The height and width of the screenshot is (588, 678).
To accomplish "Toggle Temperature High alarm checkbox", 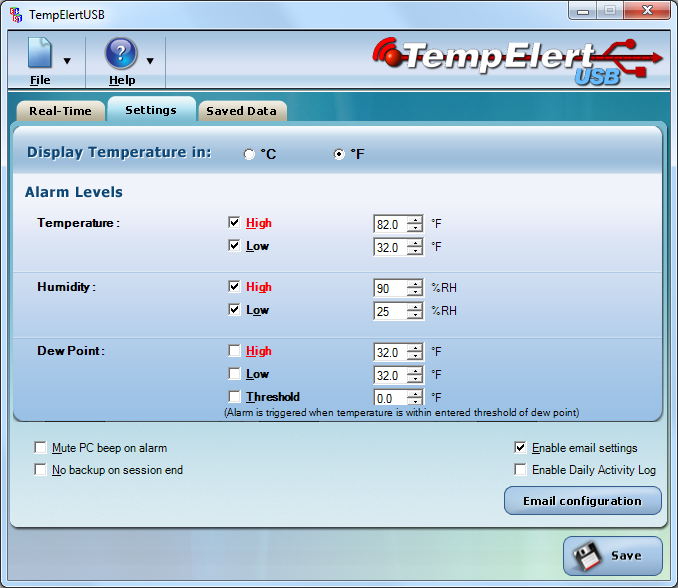I will click(234, 223).
